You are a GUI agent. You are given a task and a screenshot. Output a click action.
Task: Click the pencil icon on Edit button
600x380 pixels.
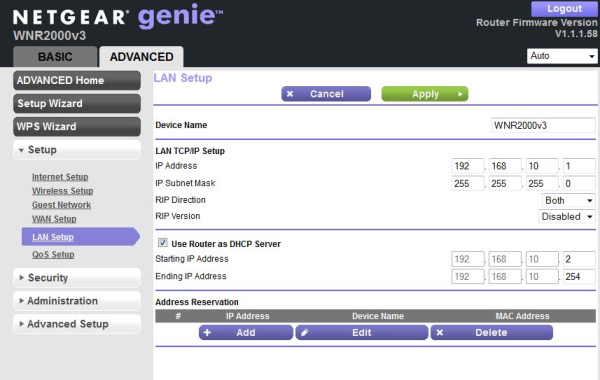[x=305, y=333]
